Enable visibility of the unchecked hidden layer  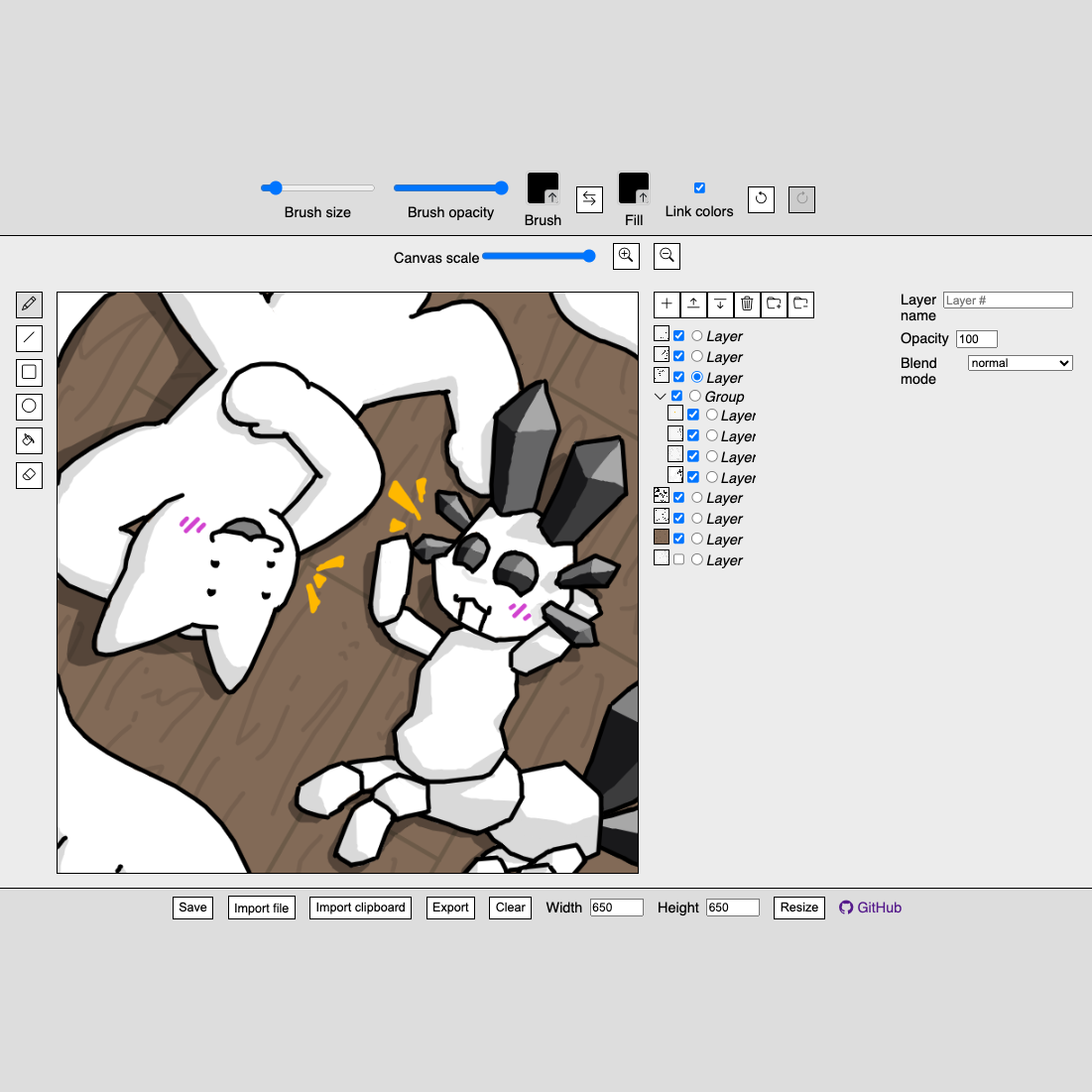[678, 559]
